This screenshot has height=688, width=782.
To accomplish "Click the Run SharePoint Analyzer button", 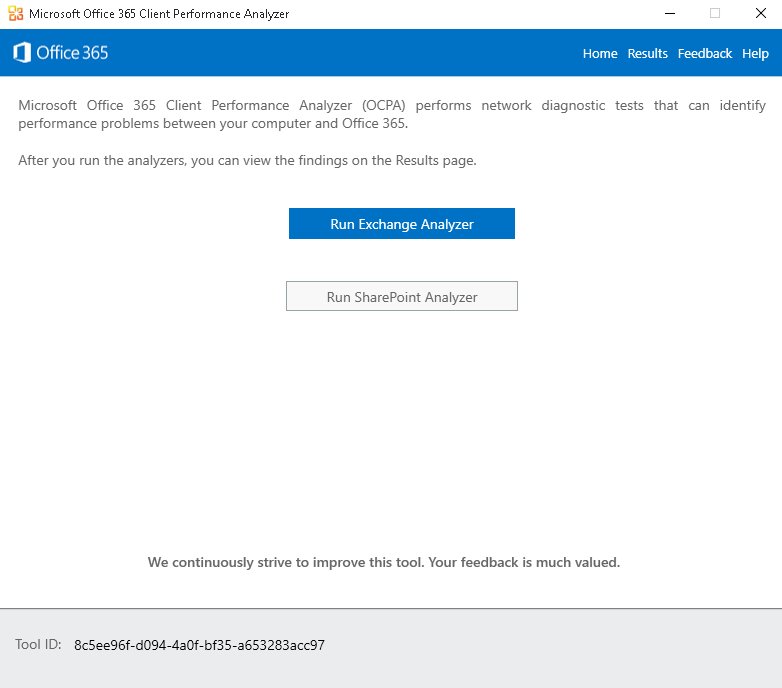I will [x=402, y=296].
